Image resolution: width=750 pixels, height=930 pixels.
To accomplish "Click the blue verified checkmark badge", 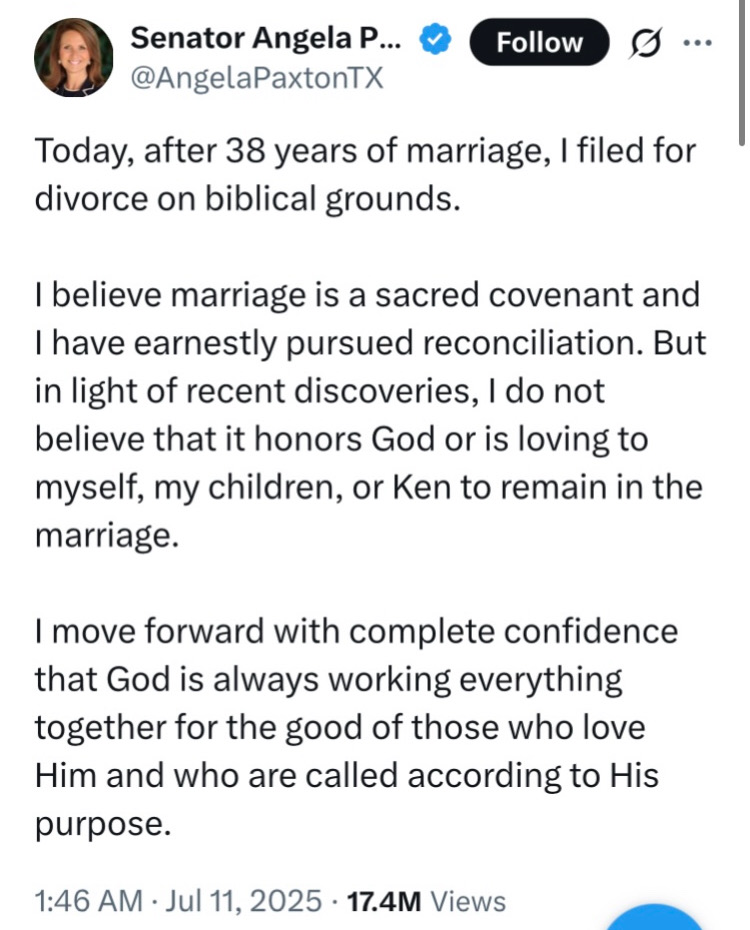I will pyautogui.click(x=435, y=39).
